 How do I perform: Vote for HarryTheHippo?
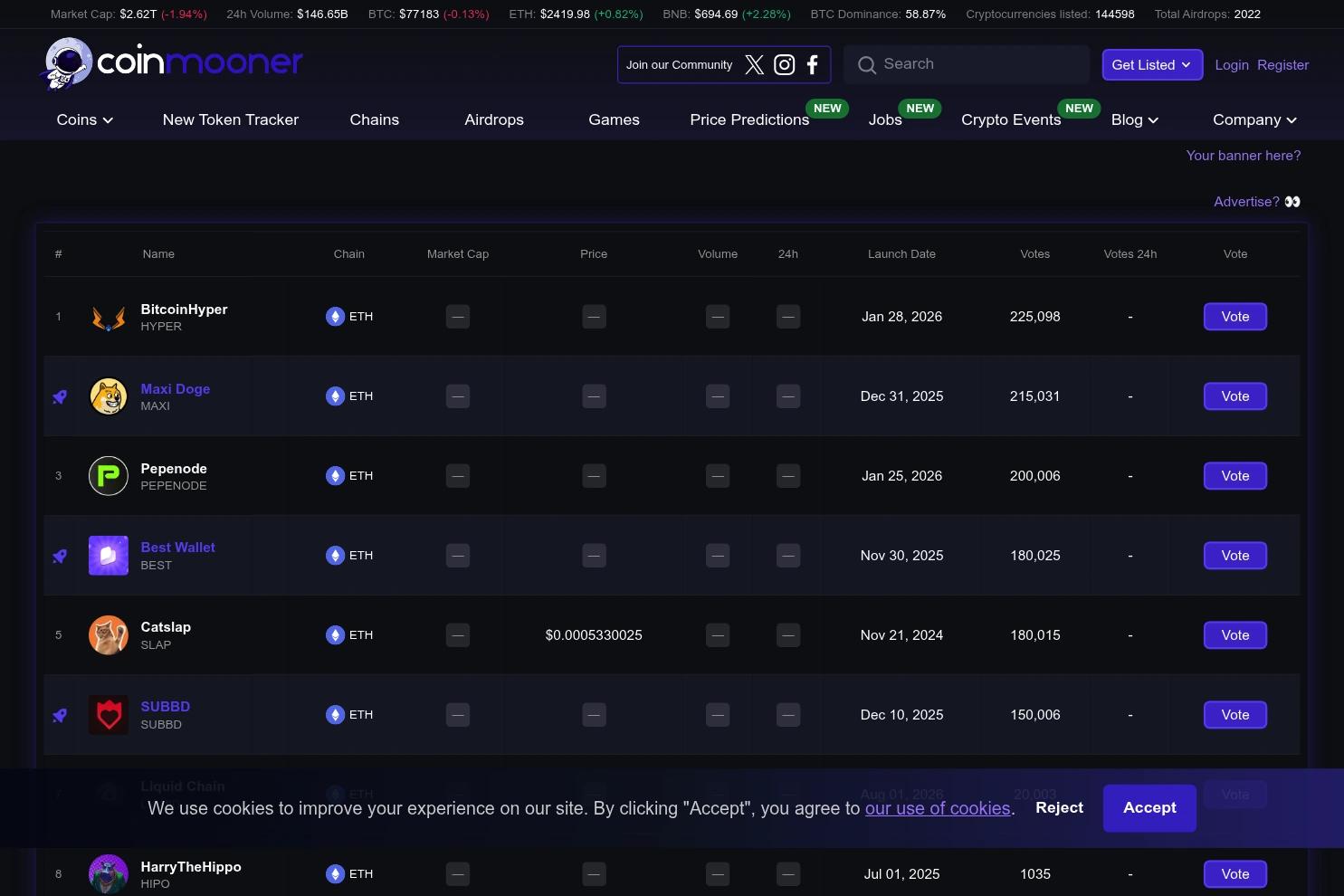tap(1235, 874)
